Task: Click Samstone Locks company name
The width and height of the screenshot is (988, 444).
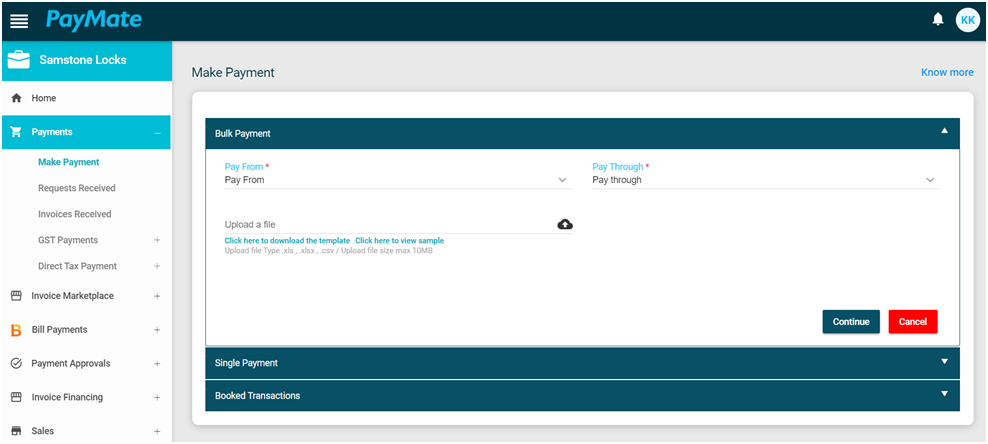Action: 83,60
